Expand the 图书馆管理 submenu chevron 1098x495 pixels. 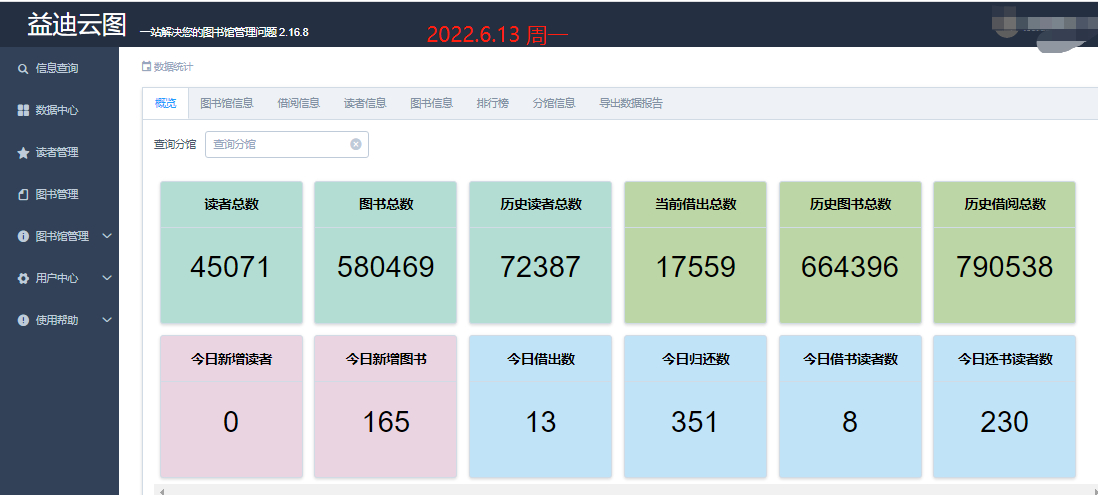point(107,237)
